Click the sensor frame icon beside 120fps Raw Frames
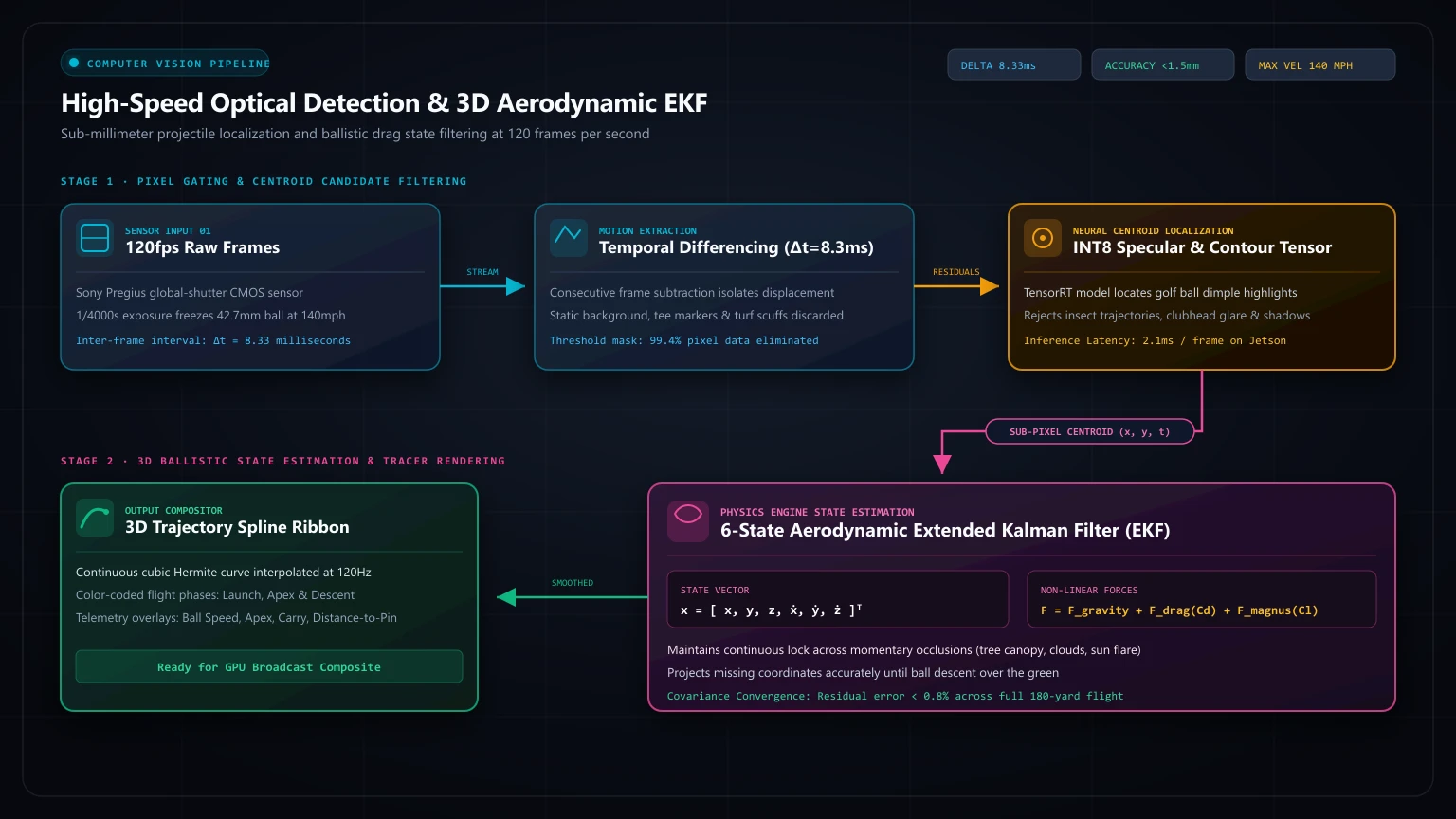The height and width of the screenshot is (819, 1456). (x=95, y=238)
